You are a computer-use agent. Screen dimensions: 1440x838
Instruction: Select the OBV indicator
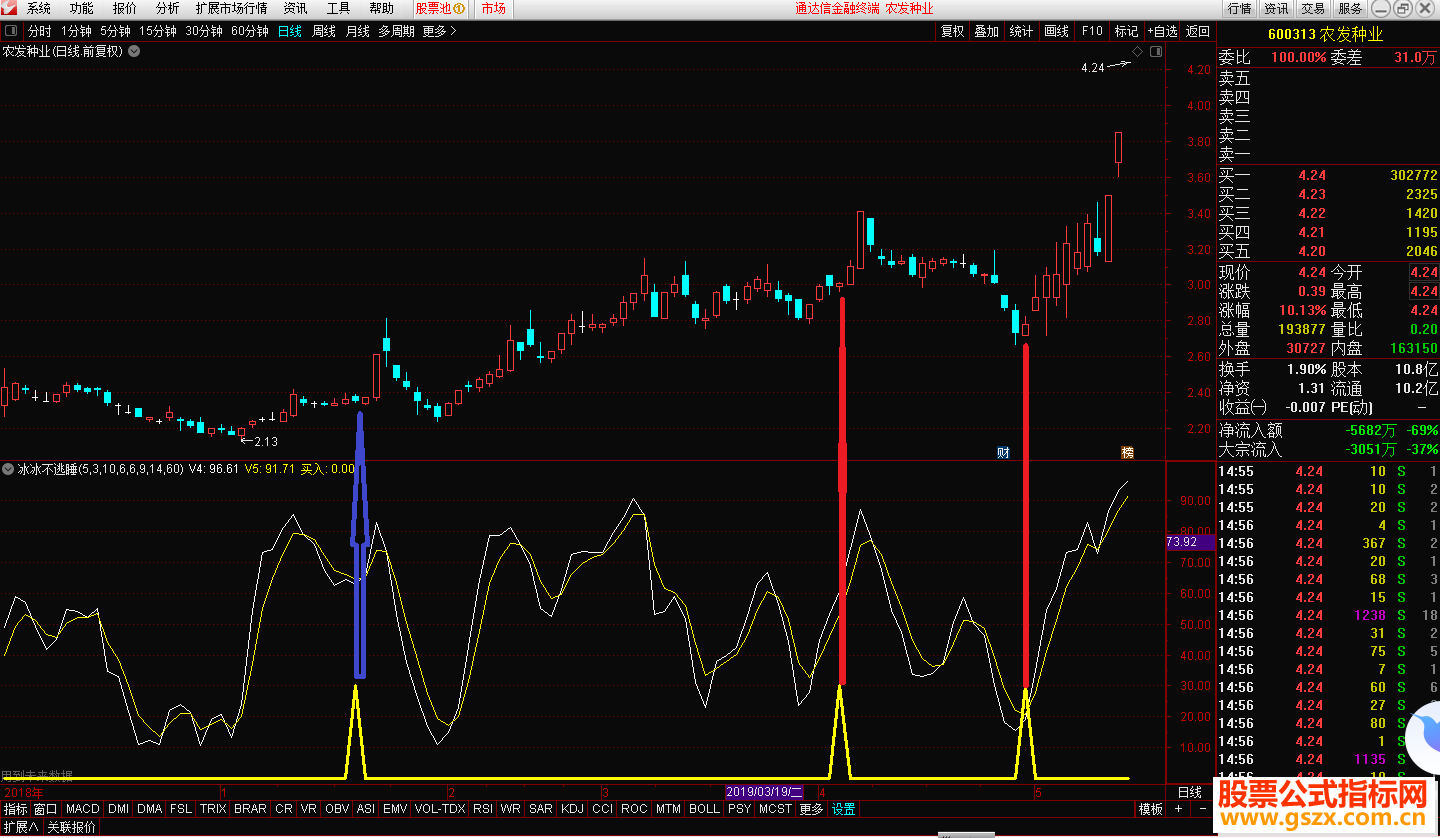338,809
